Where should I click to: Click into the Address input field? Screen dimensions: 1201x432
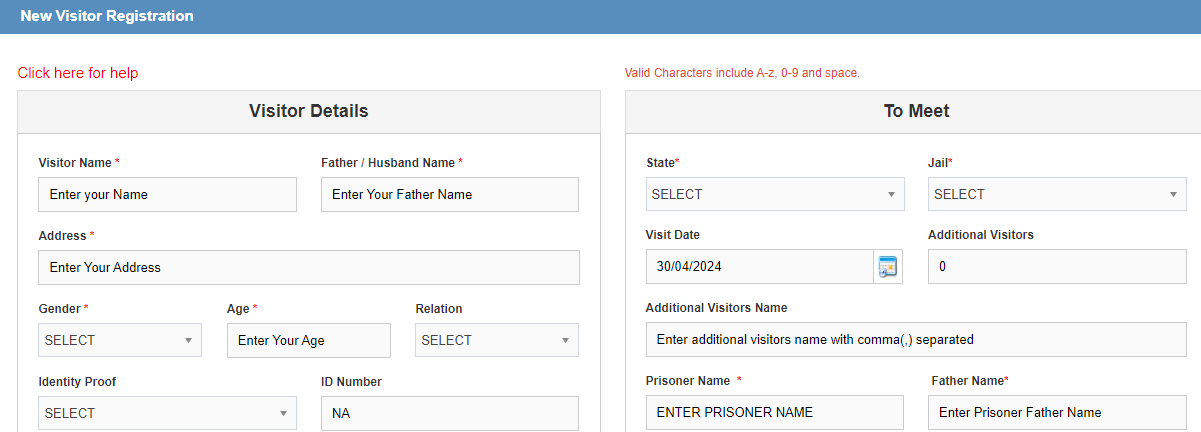[309, 267]
